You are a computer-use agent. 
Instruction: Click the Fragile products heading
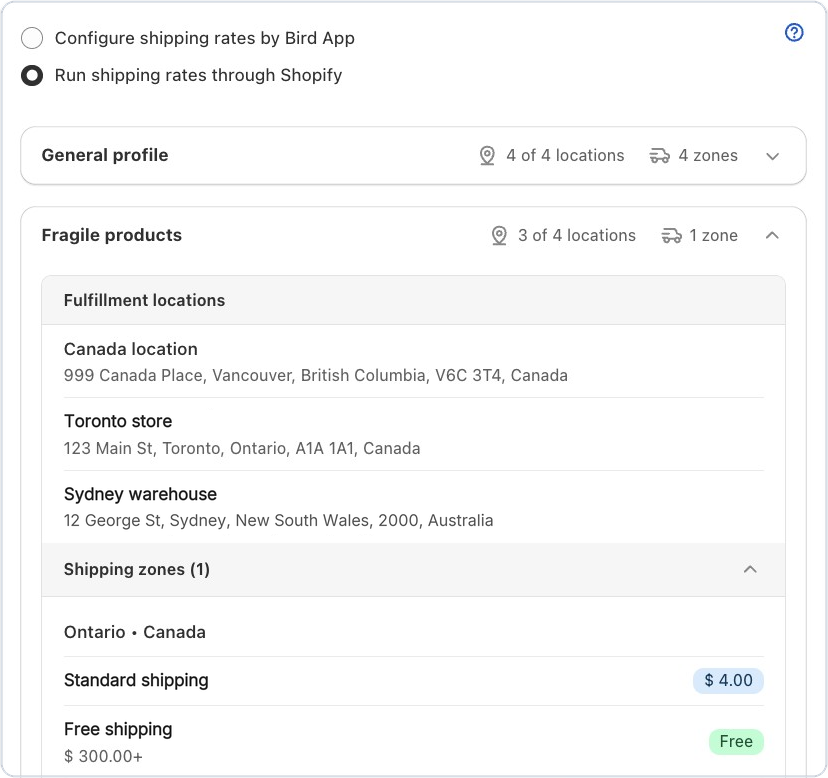tap(112, 235)
